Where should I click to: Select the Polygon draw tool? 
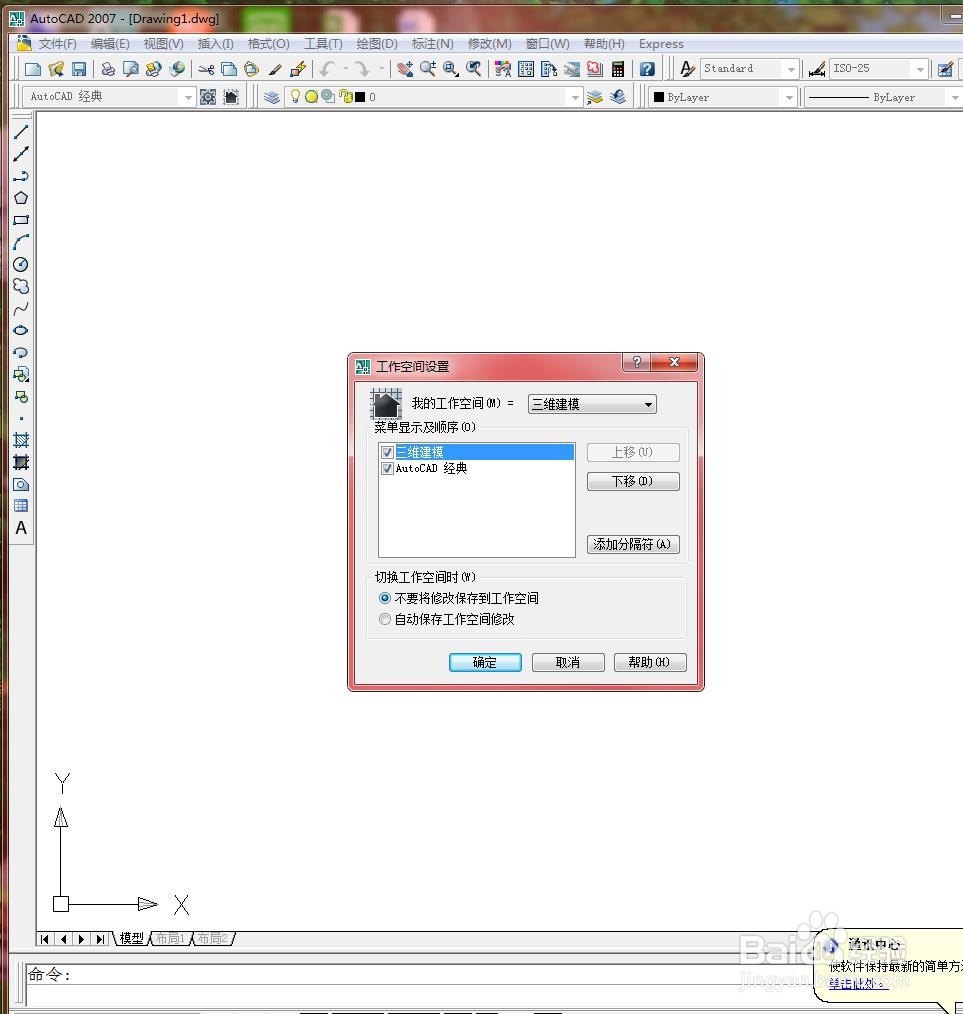click(21, 198)
